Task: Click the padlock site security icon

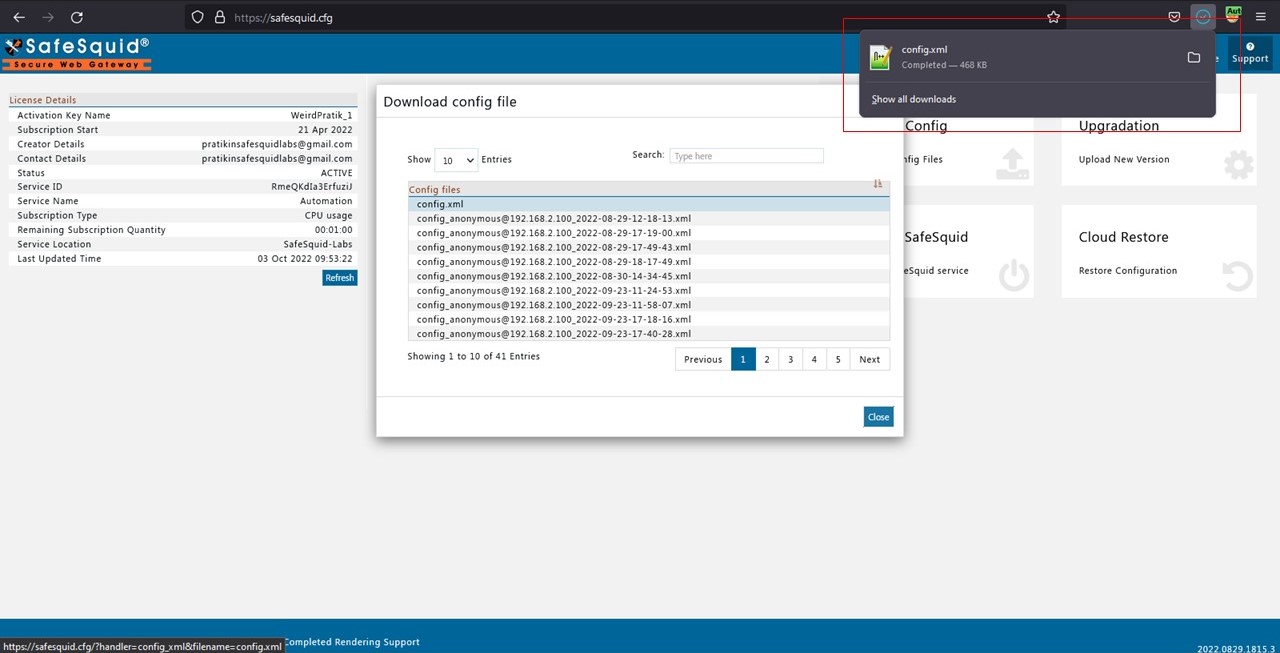Action: 220,17
